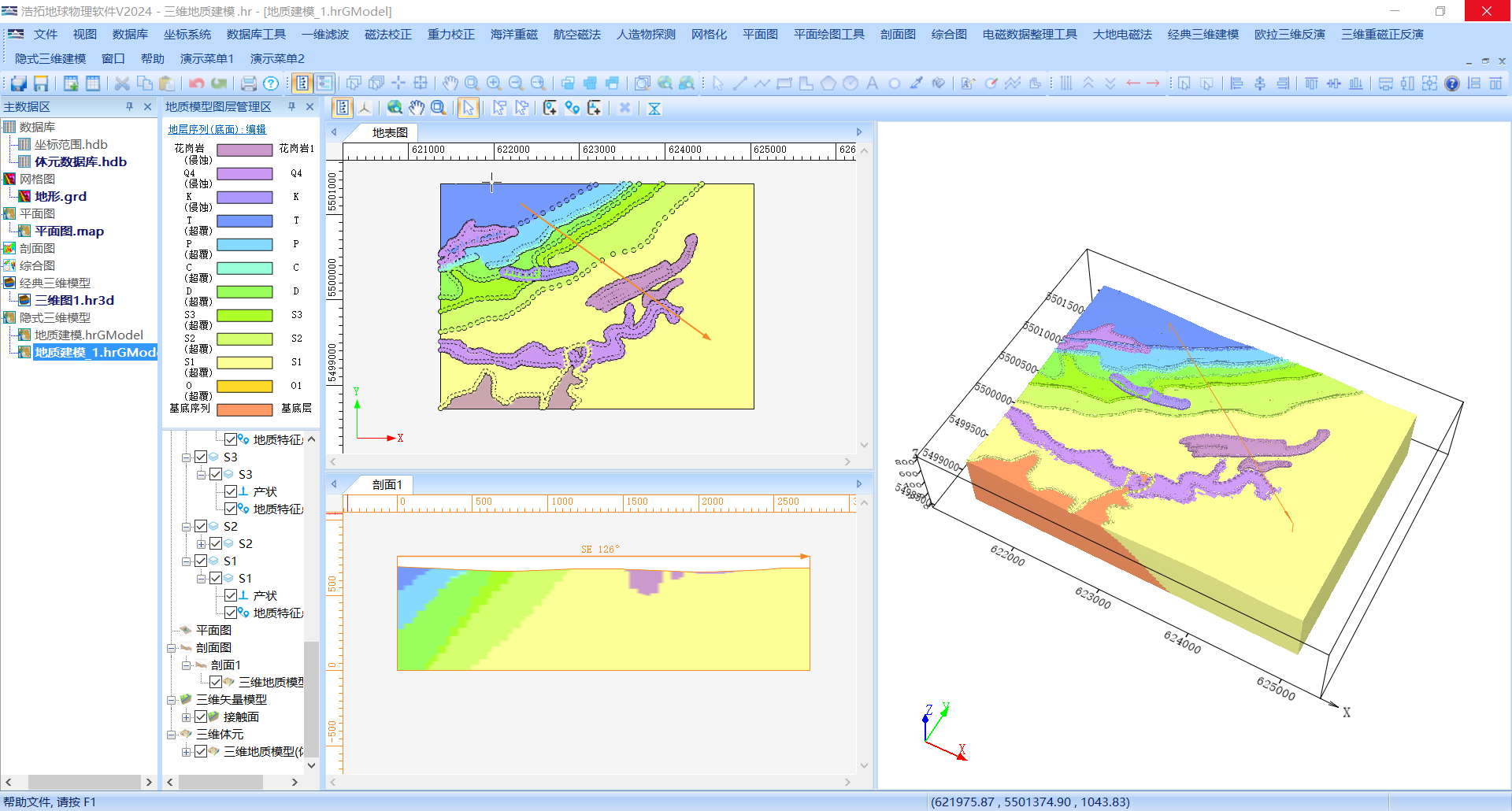Toggle the child S2 sublayer checkbox
1512x811 pixels.
[216, 543]
